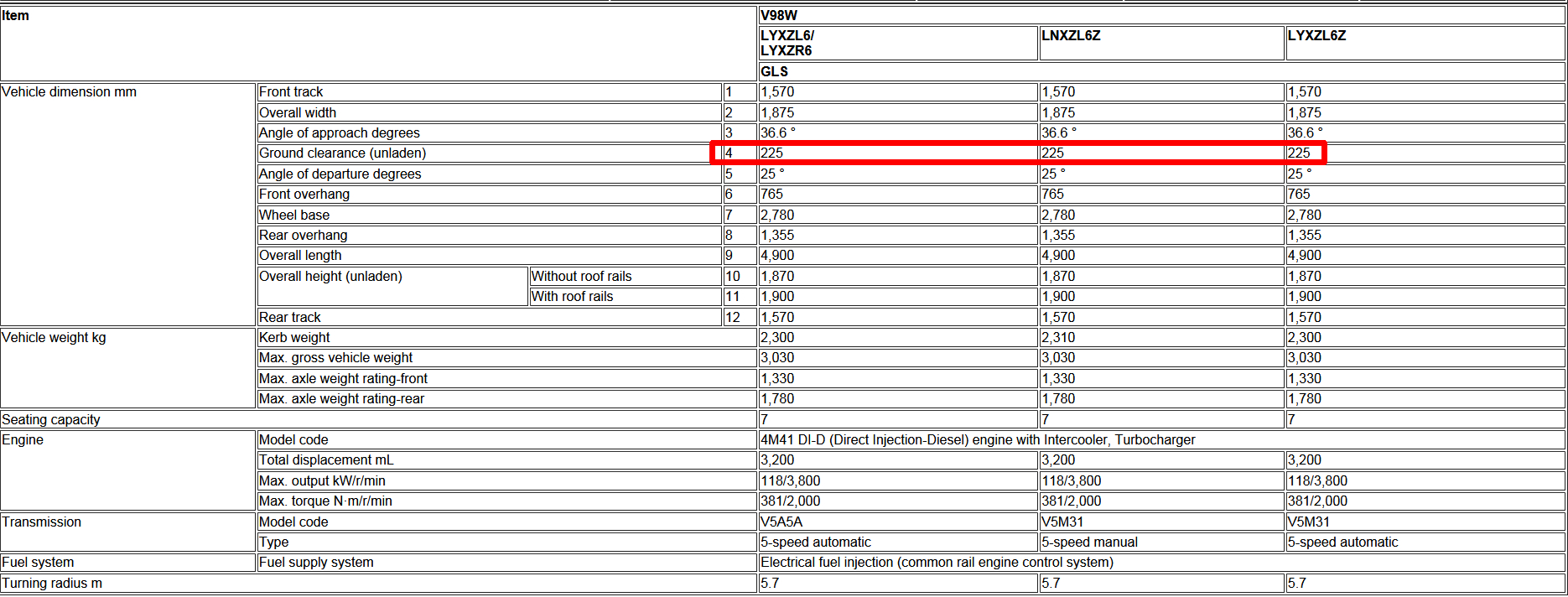
Task: Select the V98W header cell
Action: pos(779,15)
